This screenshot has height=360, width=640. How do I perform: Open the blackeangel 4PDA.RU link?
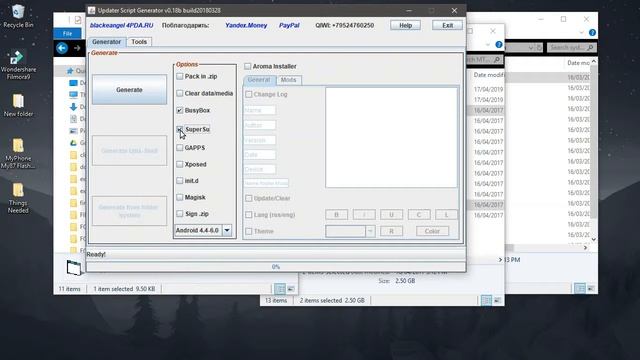point(122,25)
